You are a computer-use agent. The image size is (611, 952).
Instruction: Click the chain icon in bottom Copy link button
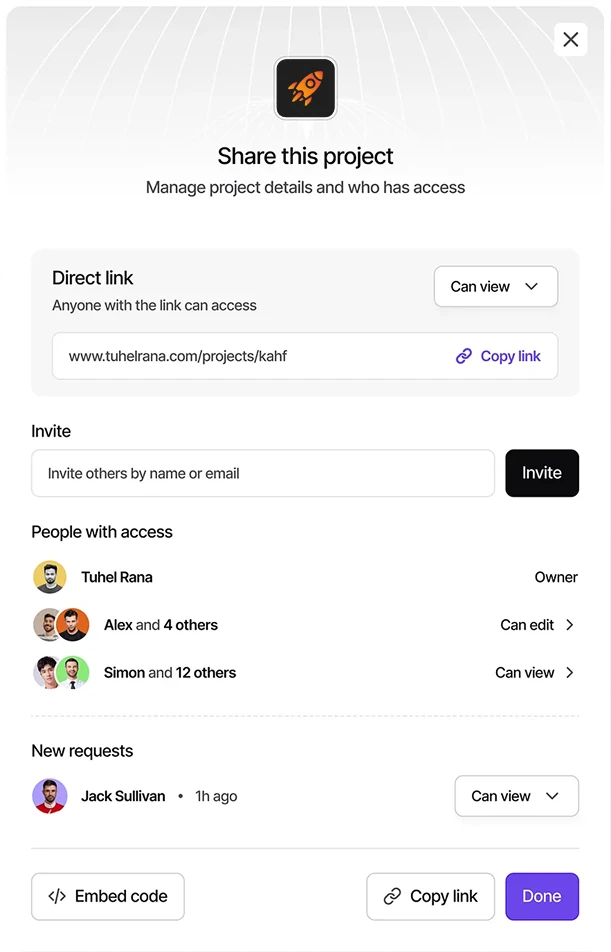click(390, 896)
